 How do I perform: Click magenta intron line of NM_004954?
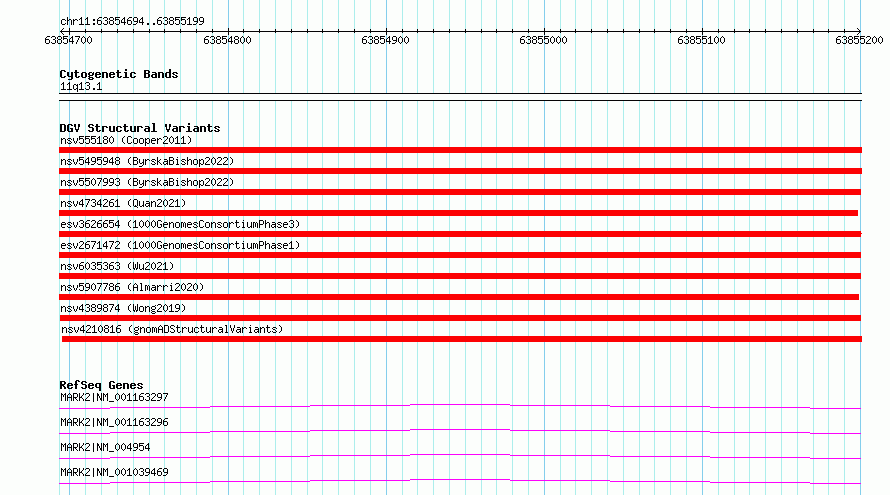[x=460, y=455]
